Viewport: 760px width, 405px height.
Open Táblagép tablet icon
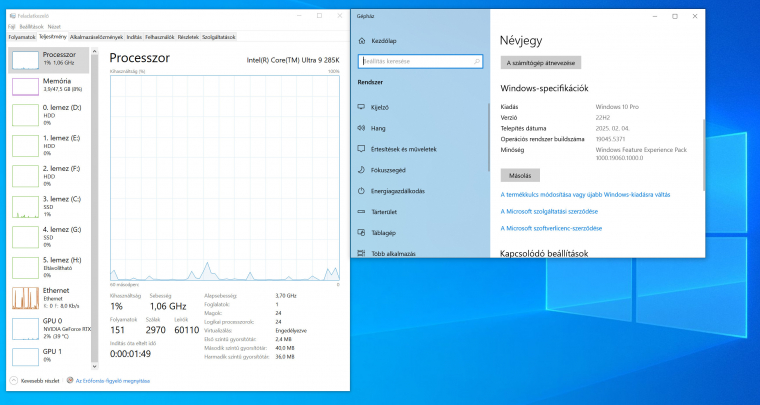coord(361,233)
